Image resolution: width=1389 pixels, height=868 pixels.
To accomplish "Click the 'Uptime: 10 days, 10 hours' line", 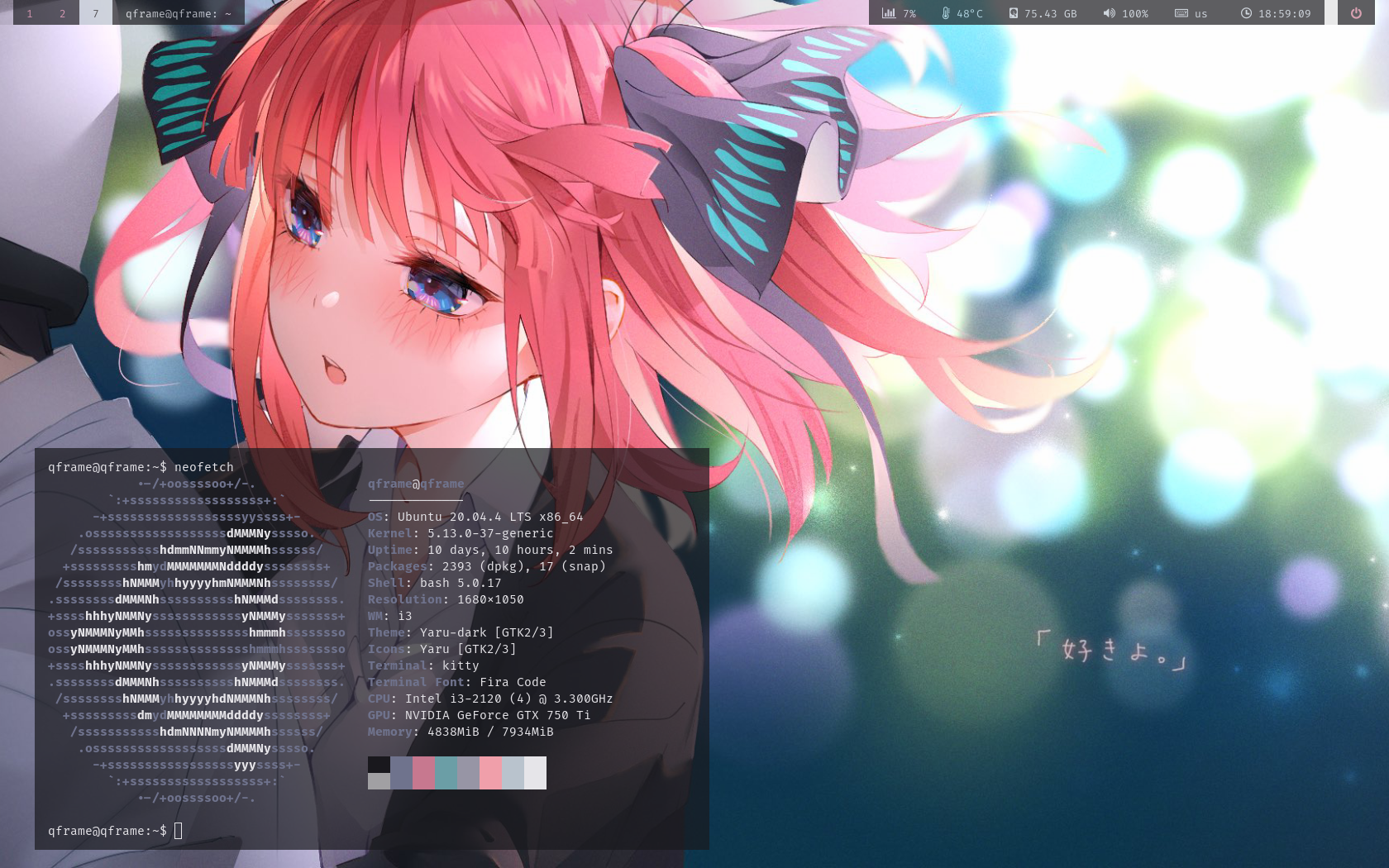I will pyautogui.click(x=490, y=550).
